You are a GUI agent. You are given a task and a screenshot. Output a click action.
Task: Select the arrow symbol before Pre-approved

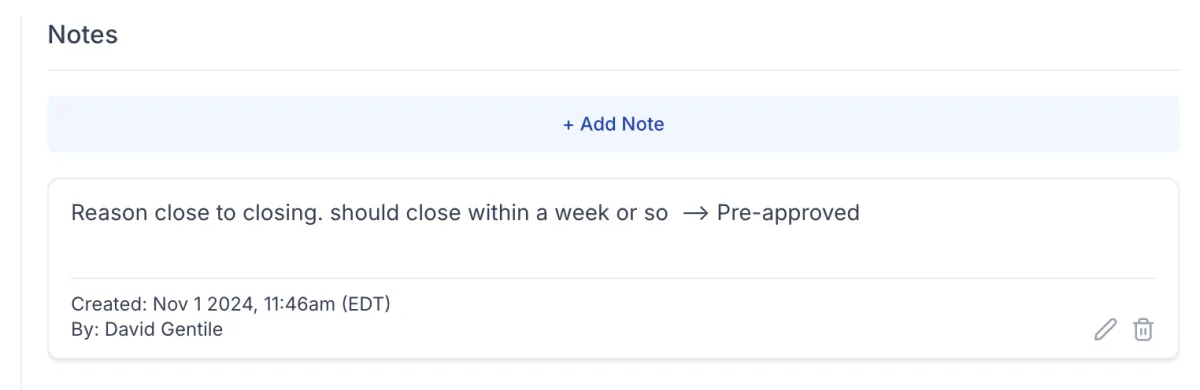tap(695, 213)
